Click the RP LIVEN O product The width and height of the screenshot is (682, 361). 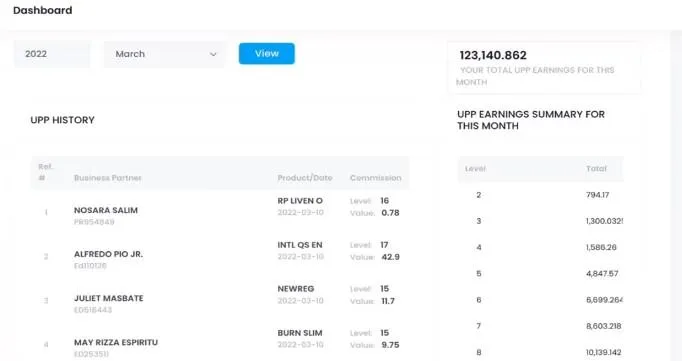[x=300, y=201]
